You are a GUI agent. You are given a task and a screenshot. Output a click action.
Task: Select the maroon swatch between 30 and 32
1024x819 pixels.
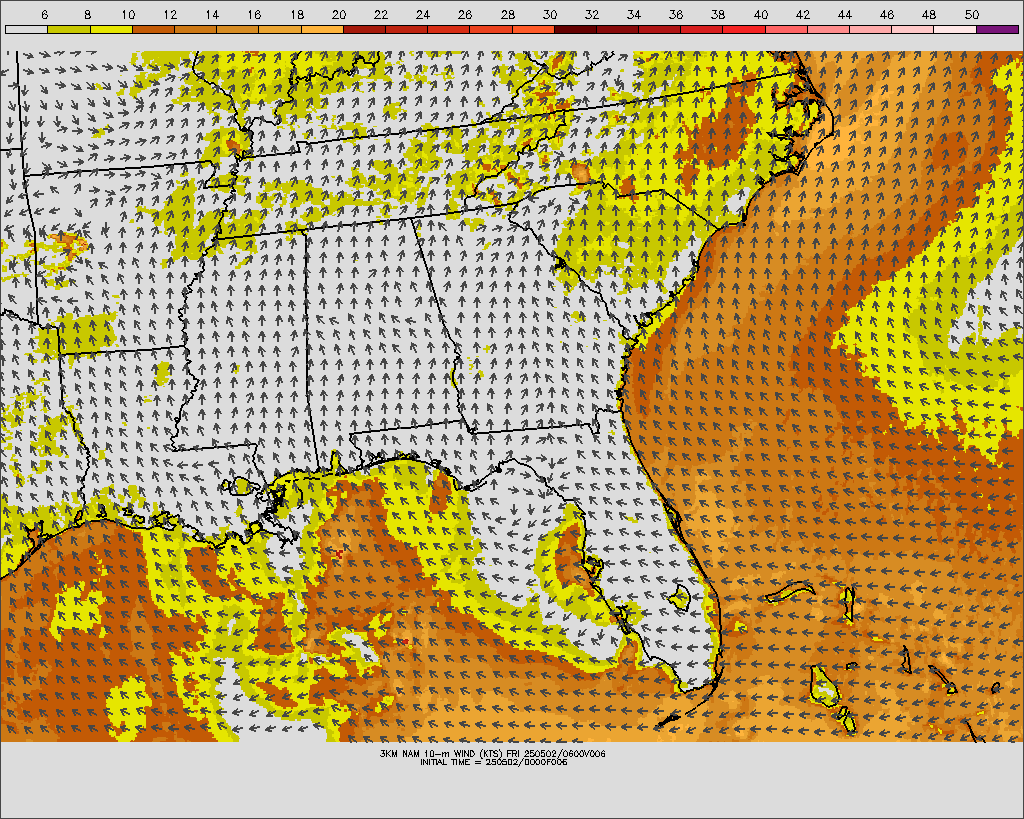(575, 29)
